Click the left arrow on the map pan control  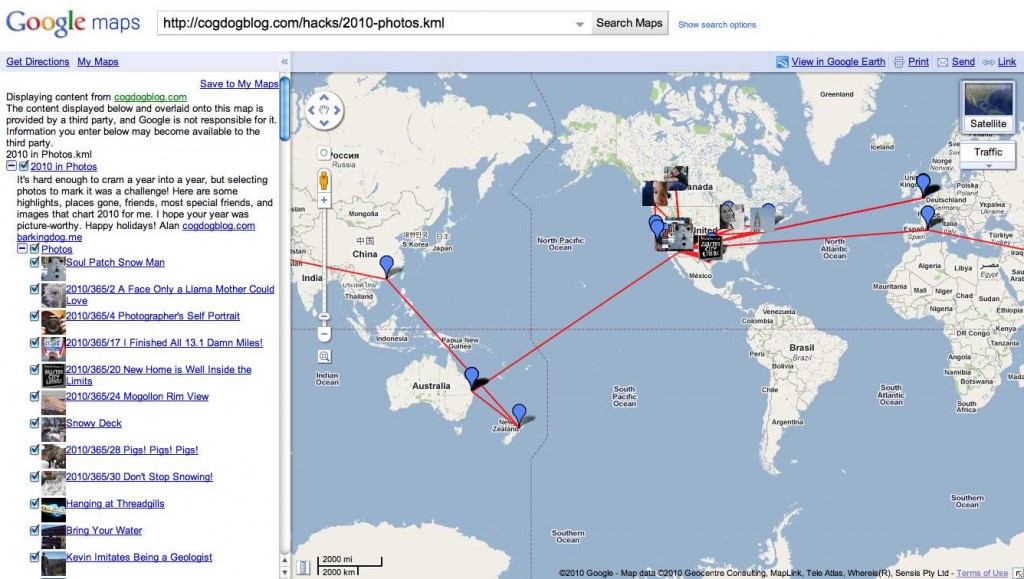(x=310, y=111)
